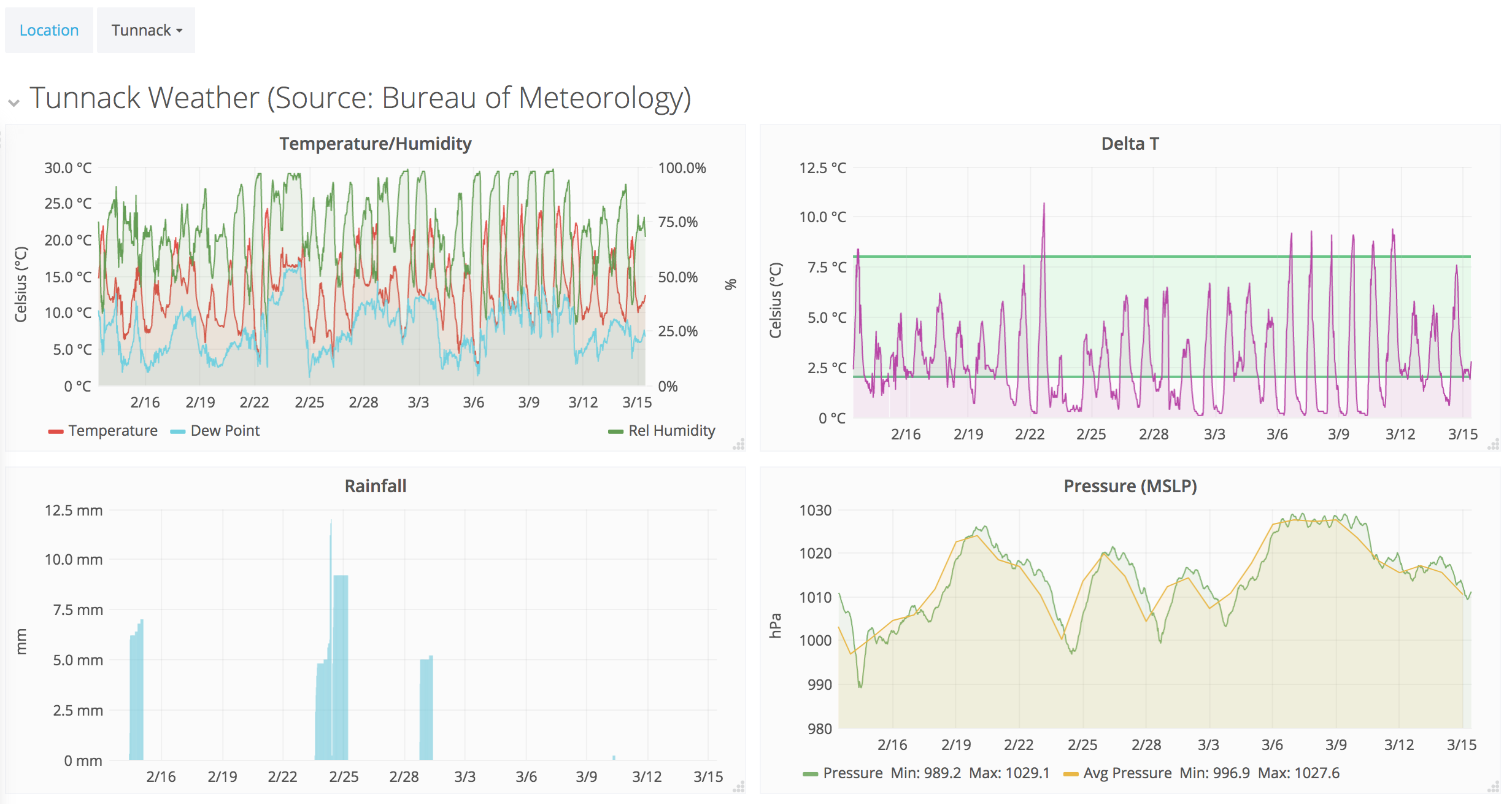Click the Tunnack Weather row title
Viewport: 1512px width, 804px height.
[x=360, y=98]
